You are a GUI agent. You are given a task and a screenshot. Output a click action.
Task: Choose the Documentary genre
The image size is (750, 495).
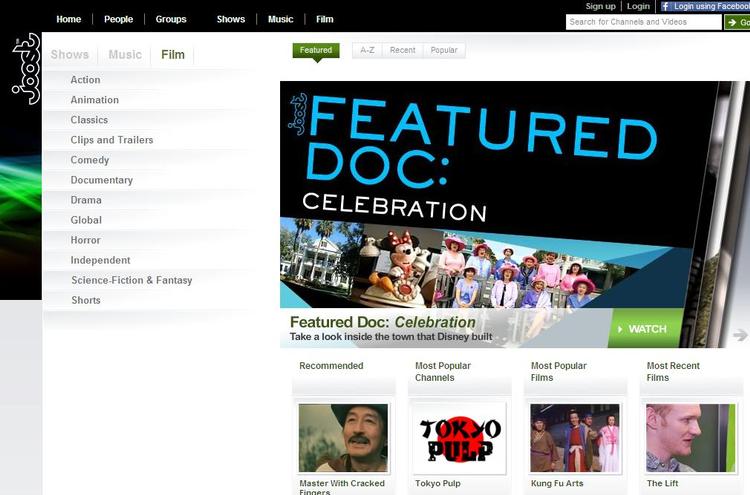(102, 180)
